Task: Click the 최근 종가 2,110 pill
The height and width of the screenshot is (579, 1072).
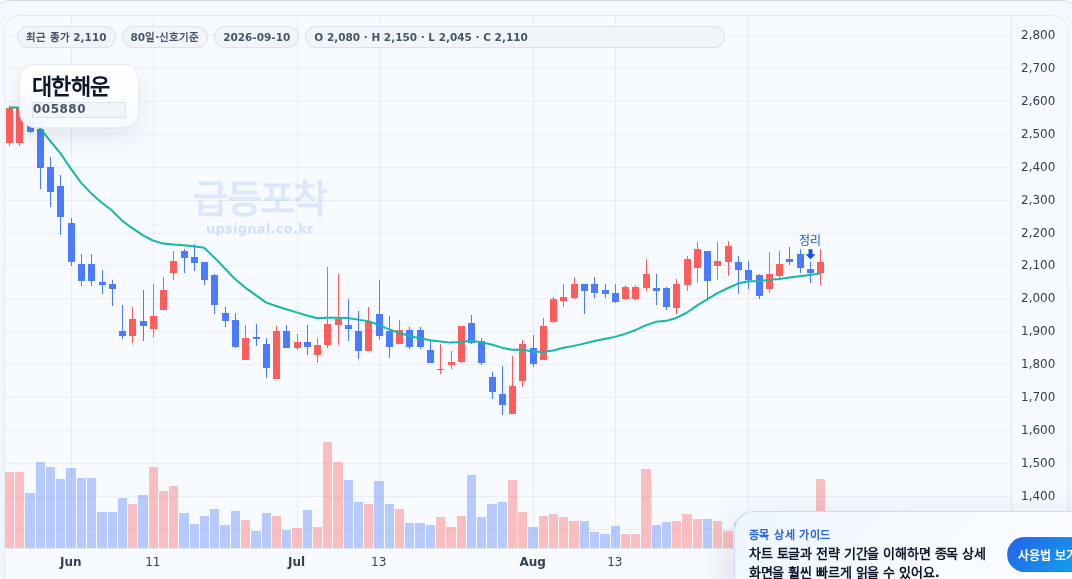Action: coord(66,37)
